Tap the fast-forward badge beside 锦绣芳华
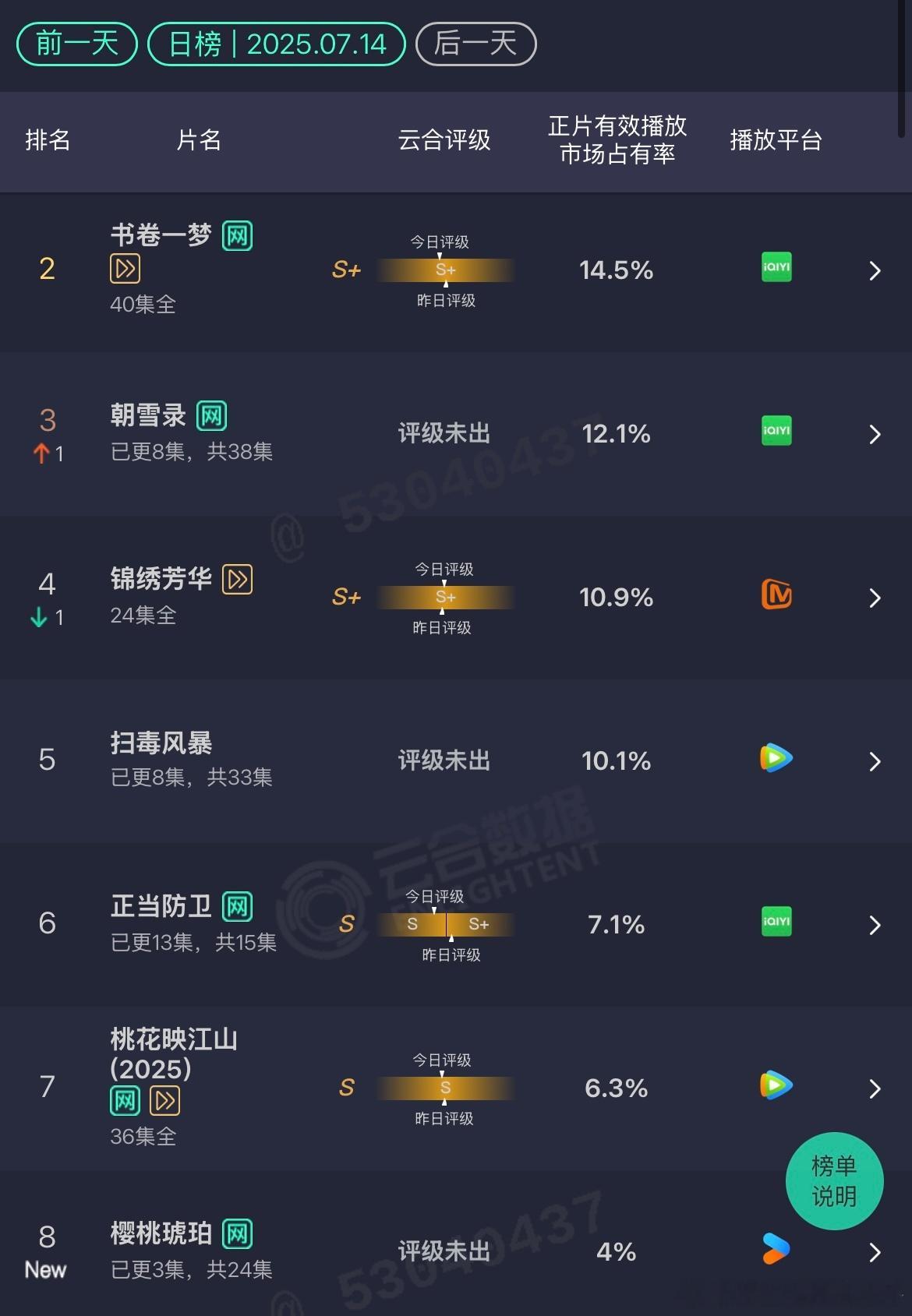 (x=238, y=579)
